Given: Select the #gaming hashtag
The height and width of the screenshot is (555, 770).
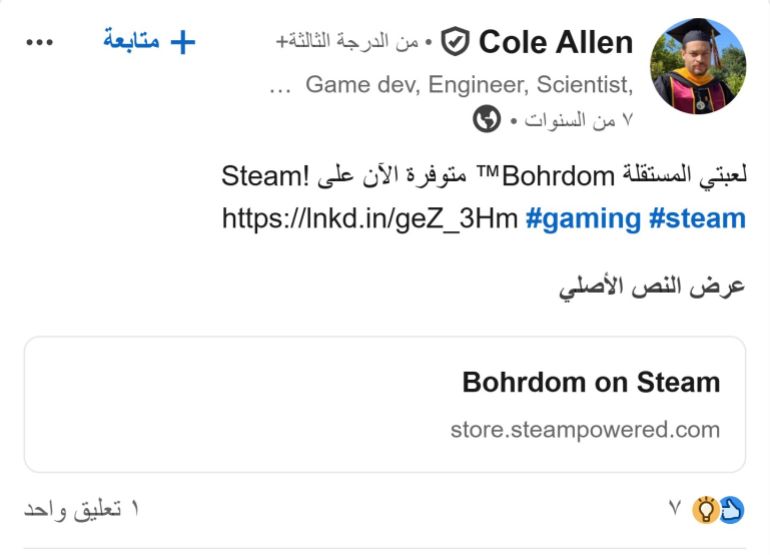Looking at the screenshot, I should (583, 219).
